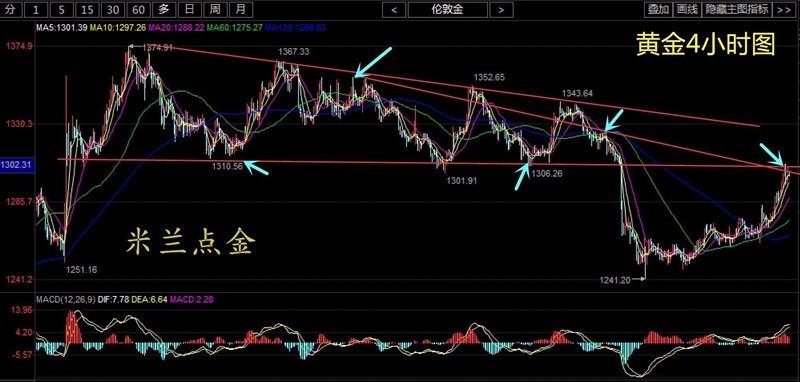Switch to the 1-minute period
This screenshot has width=800, height=382.
tap(36, 9)
